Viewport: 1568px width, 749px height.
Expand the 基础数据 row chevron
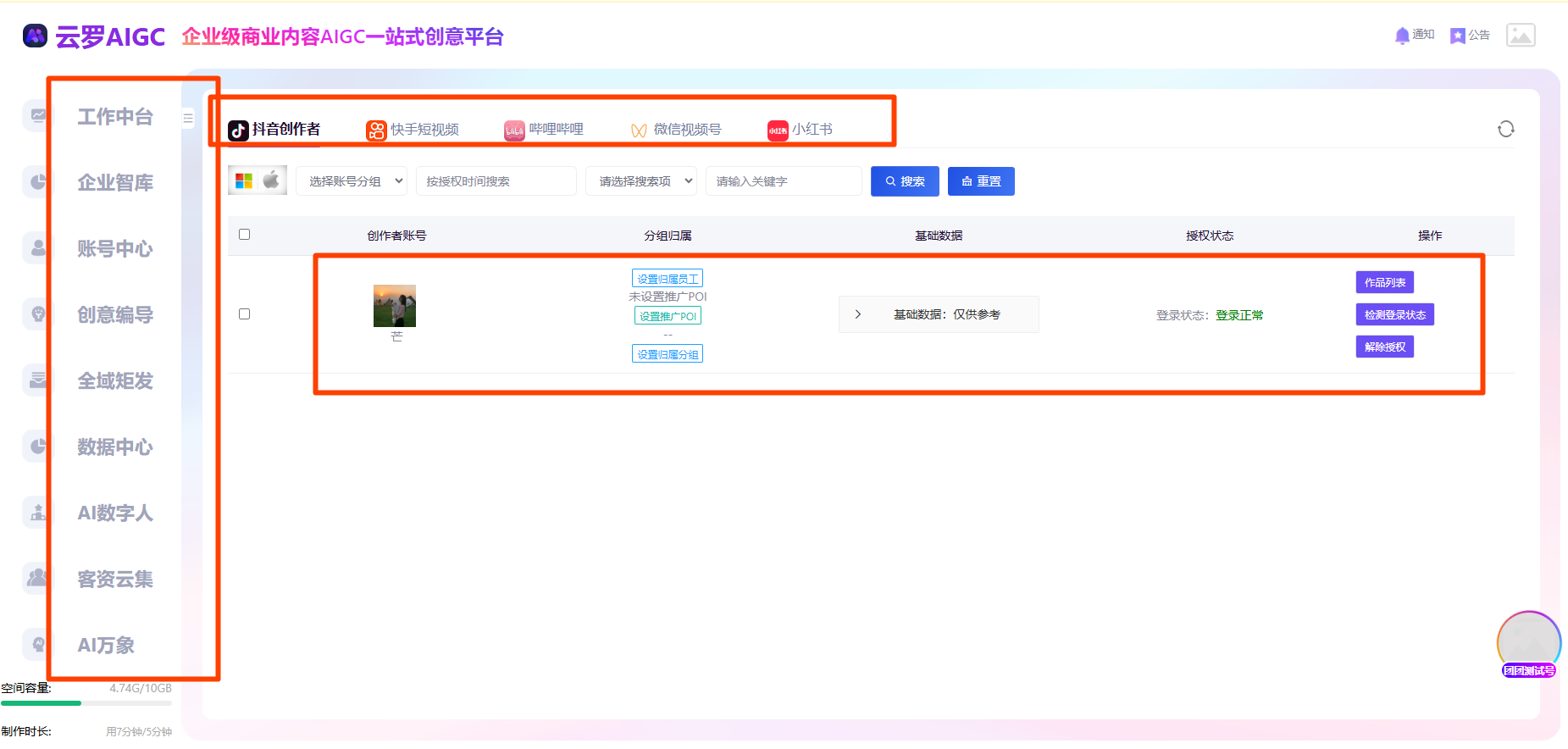tap(858, 314)
